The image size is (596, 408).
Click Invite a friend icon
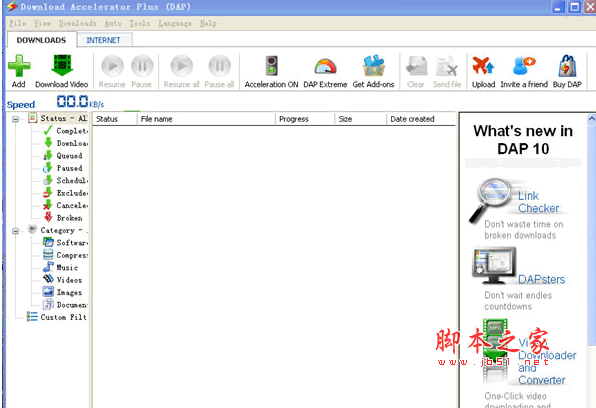pyautogui.click(x=524, y=66)
